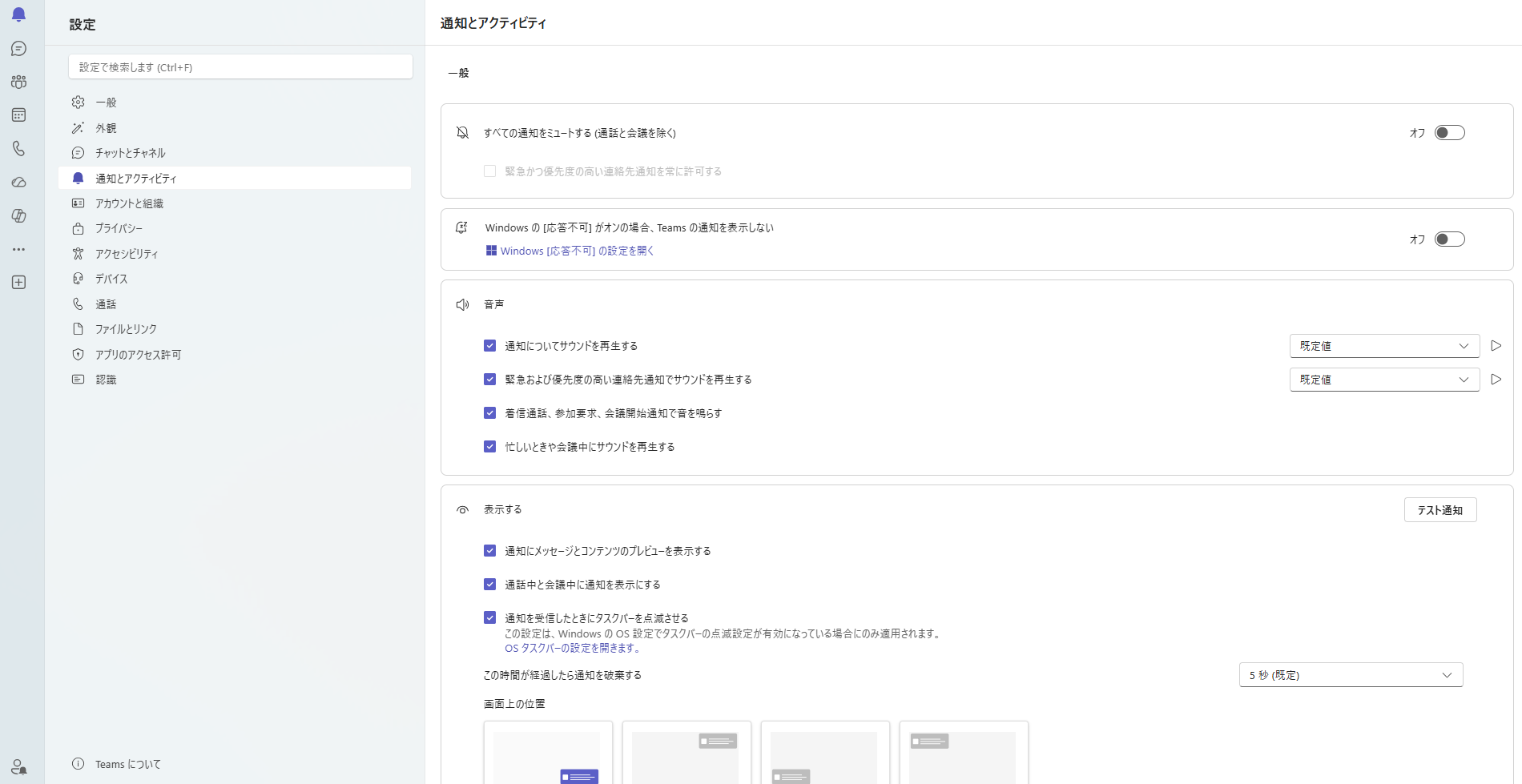Uncheck 通知にメッセージとコンテンツのプレビューを表示する

pyautogui.click(x=489, y=551)
